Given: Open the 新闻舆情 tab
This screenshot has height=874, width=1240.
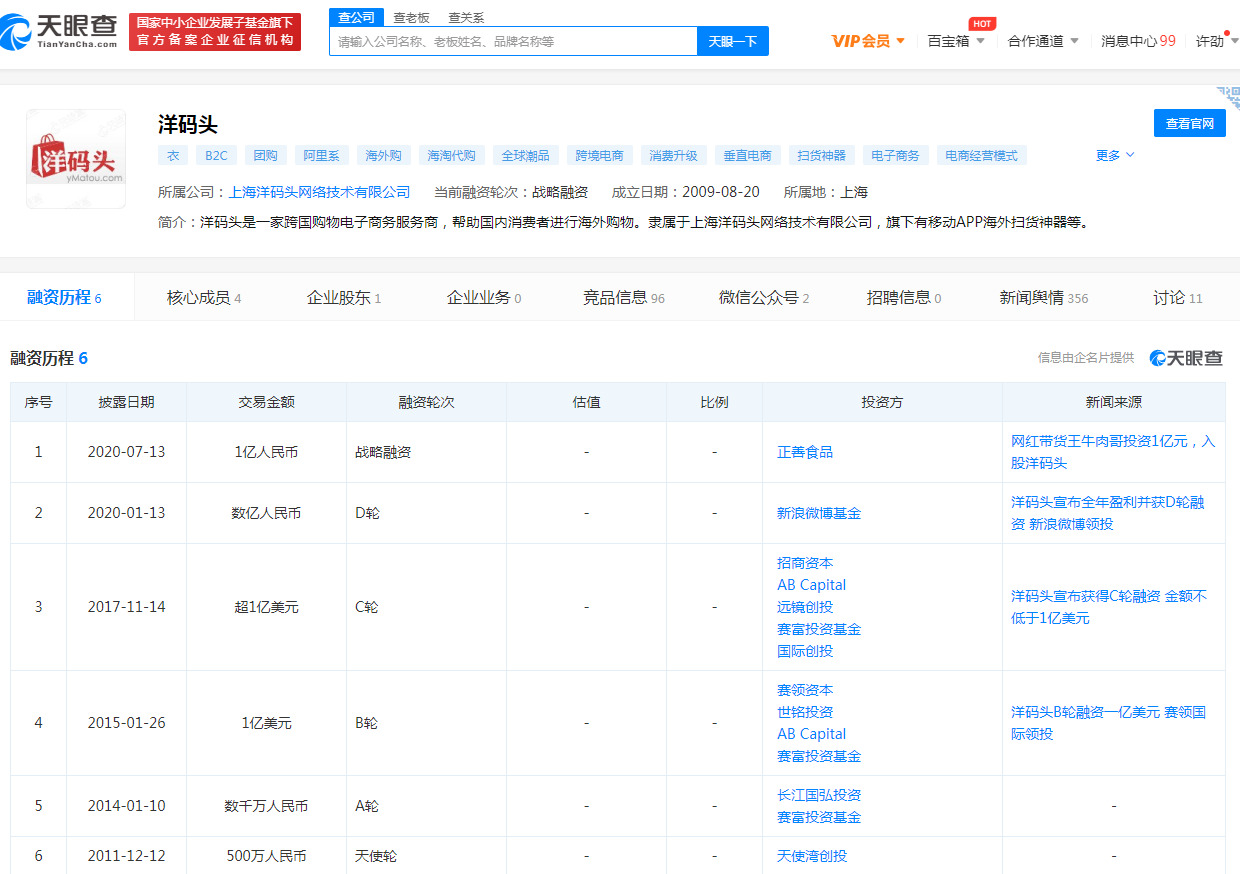Looking at the screenshot, I should [x=1043, y=297].
